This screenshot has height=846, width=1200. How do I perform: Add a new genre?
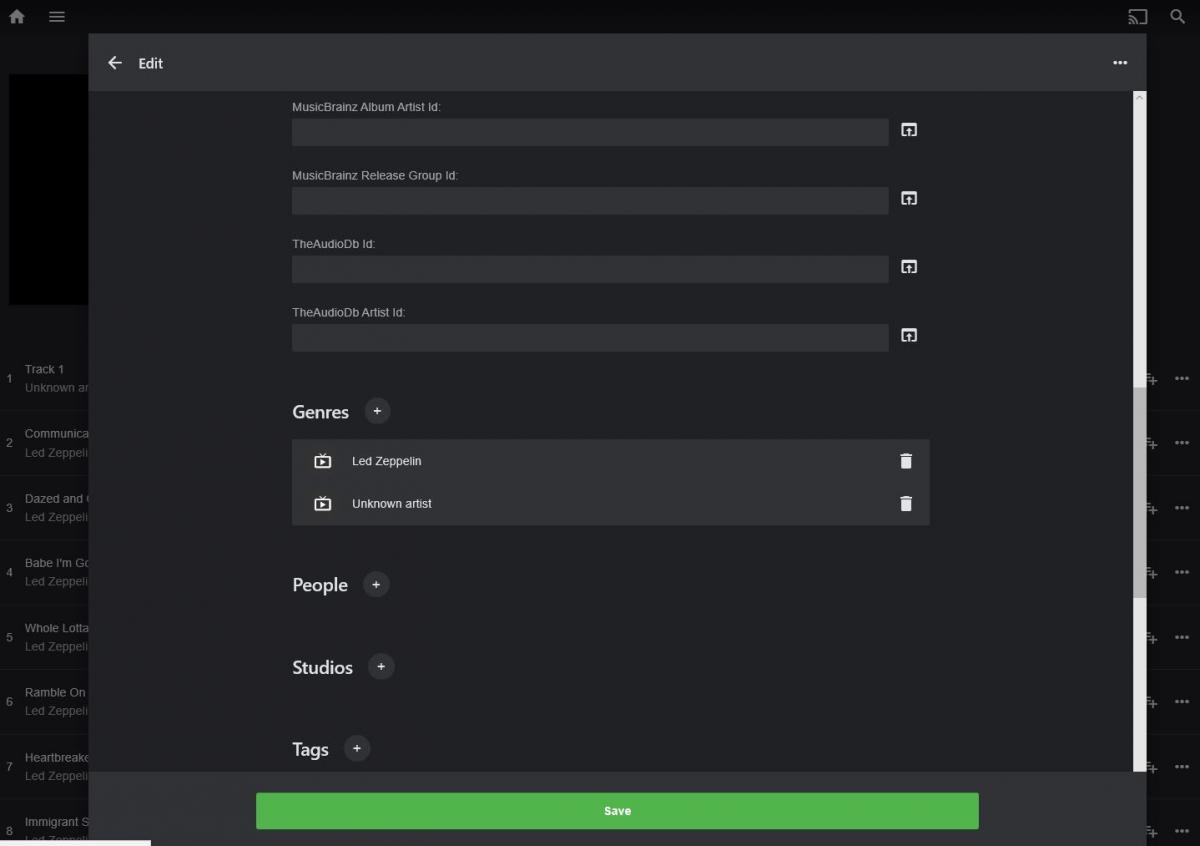pos(377,411)
